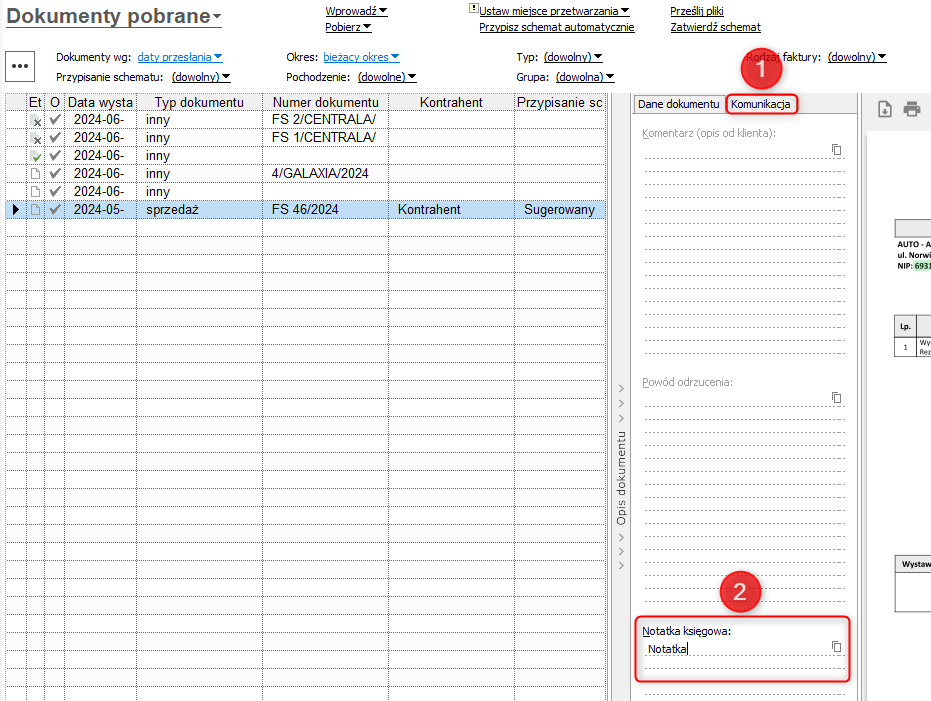Toggle checkmark in 4/GALAXIA/2024 row
The height and width of the screenshot is (701, 931).
[x=55, y=173]
